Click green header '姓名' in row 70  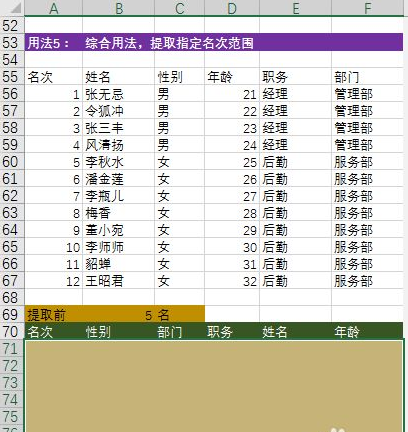click(296, 331)
